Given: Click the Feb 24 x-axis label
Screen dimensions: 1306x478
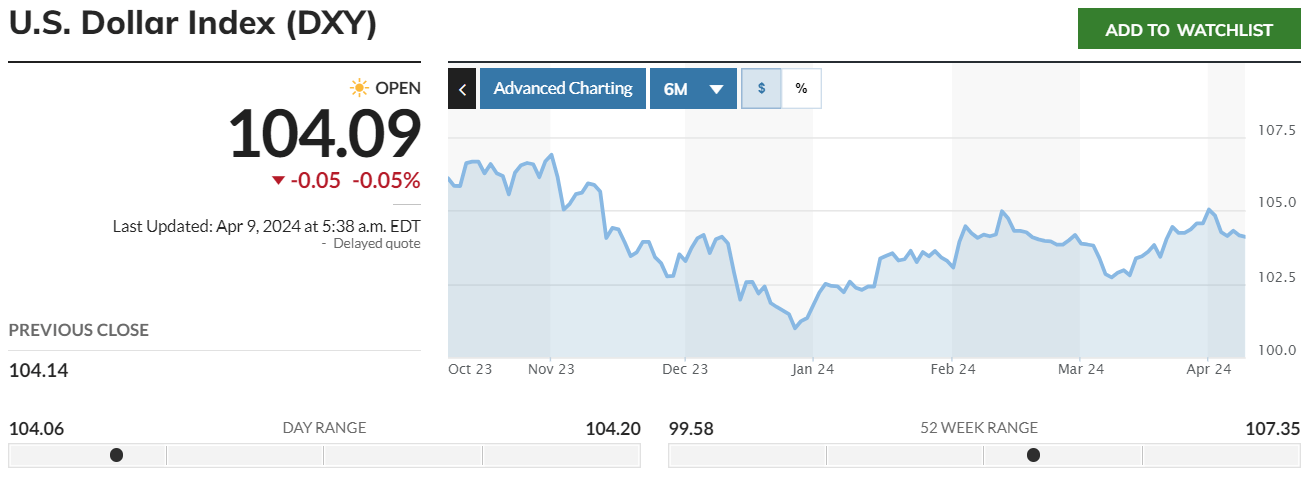Looking at the screenshot, I should 952,369.
